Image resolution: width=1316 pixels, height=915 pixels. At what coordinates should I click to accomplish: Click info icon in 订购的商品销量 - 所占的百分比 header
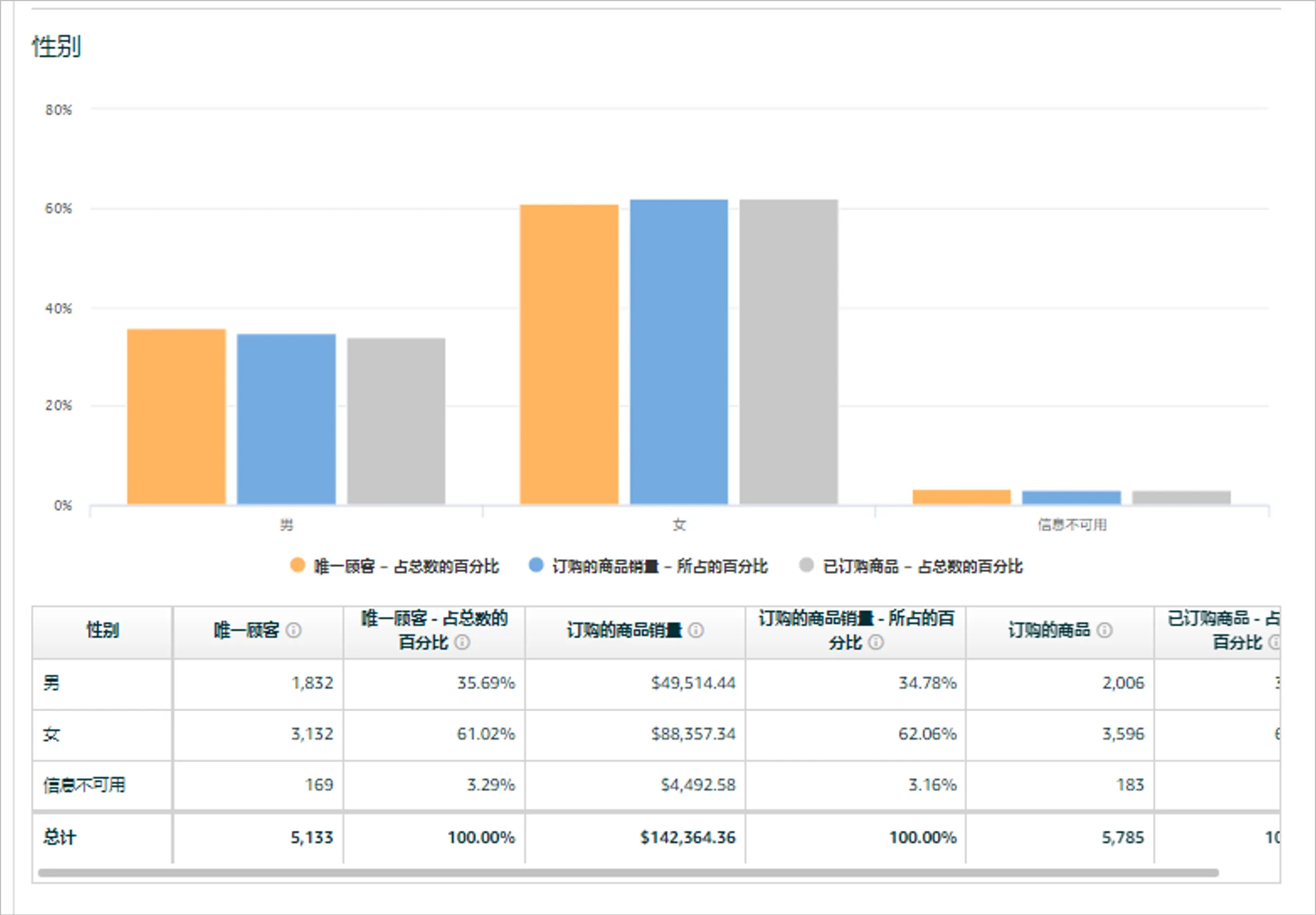coord(876,642)
